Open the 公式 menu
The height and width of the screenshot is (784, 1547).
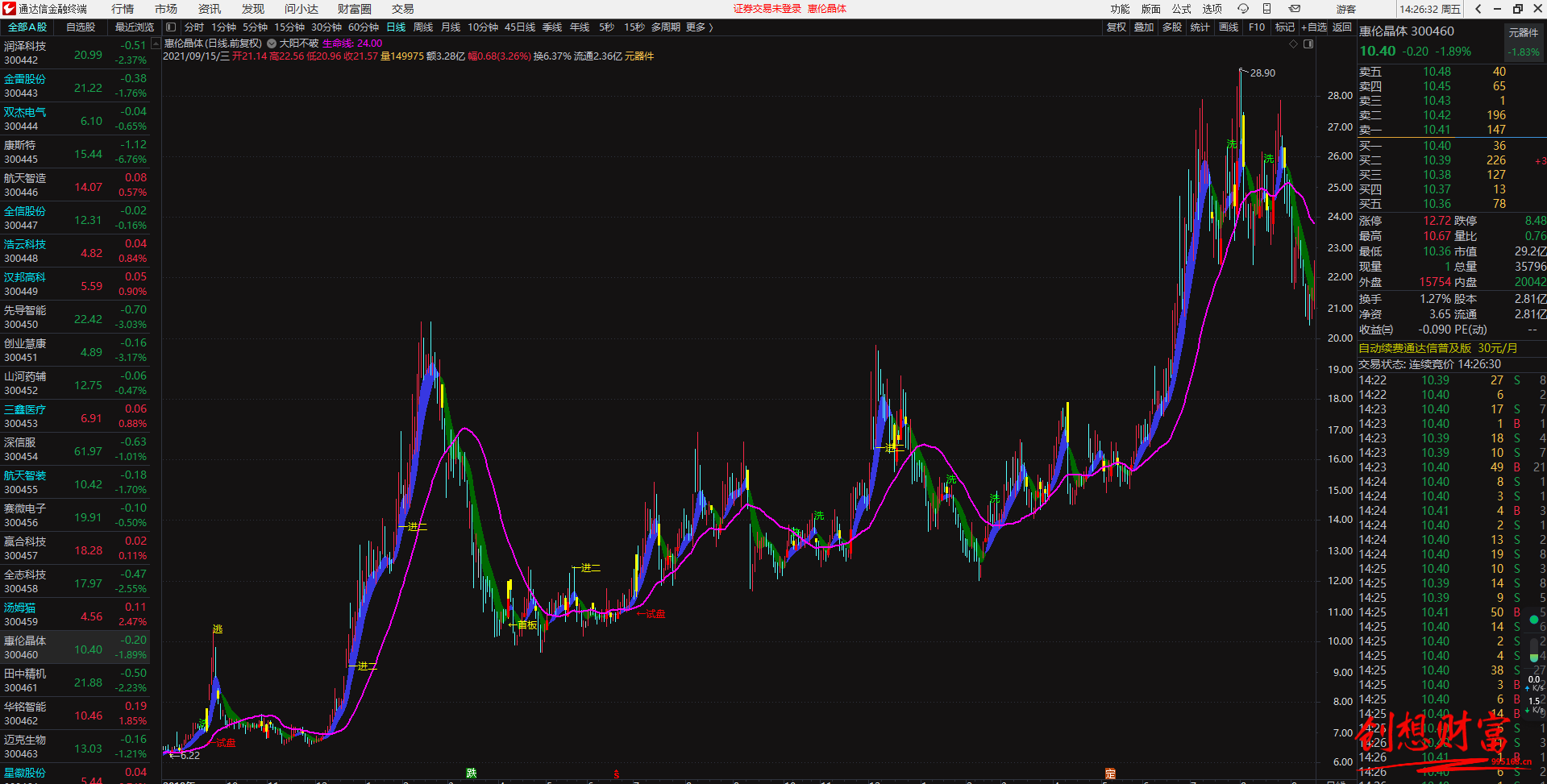(1182, 9)
